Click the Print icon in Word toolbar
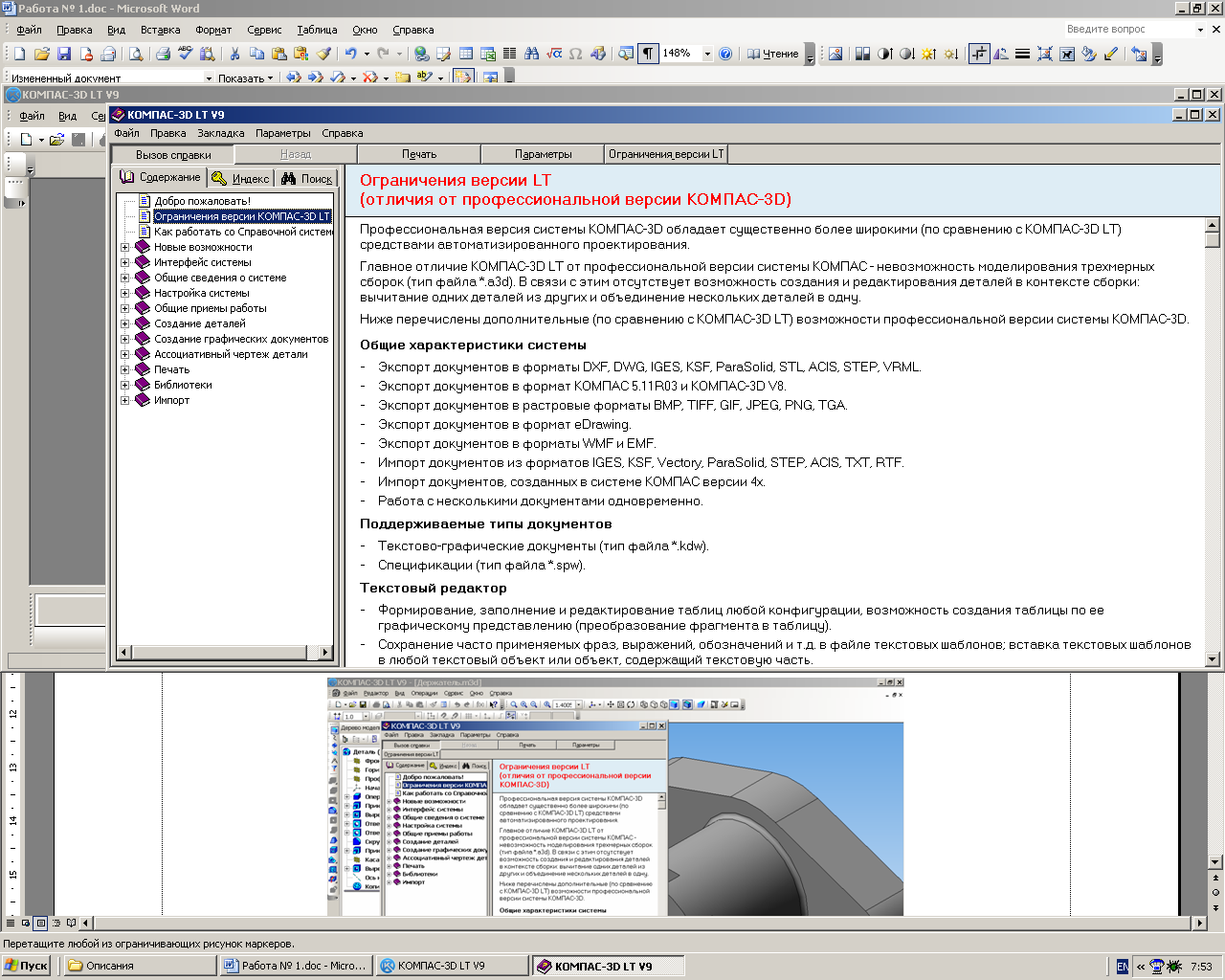This screenshot has height=980, width=1225. tap(163, 54)
